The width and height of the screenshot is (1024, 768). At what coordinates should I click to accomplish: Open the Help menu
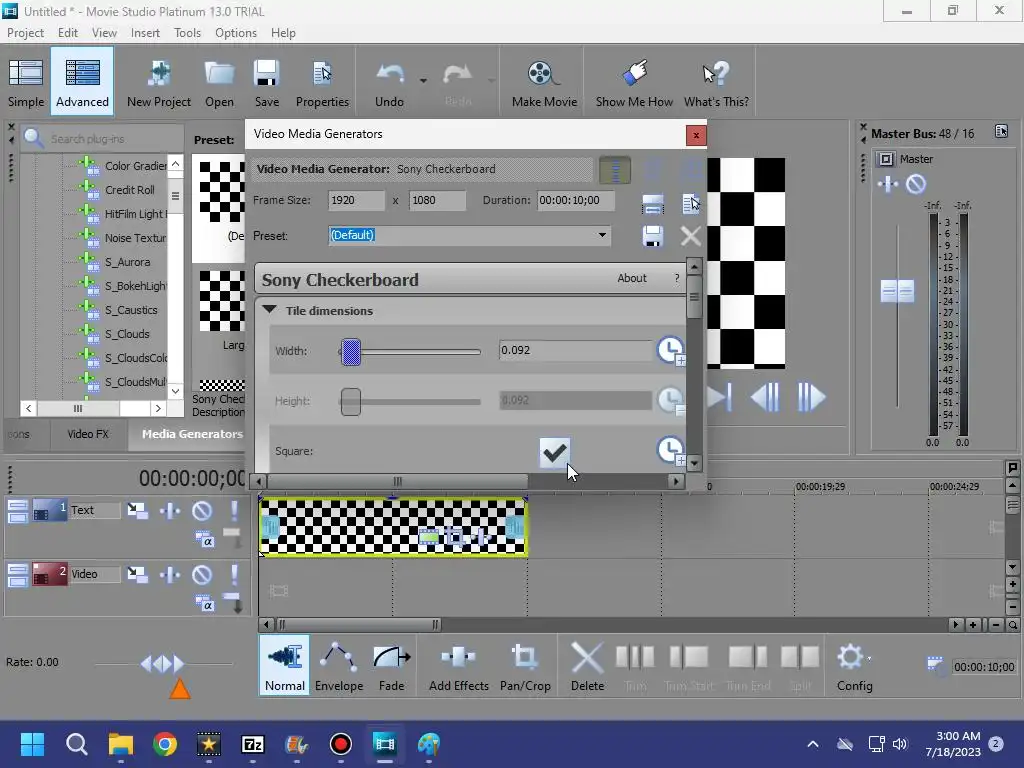(x=283, y=33)
